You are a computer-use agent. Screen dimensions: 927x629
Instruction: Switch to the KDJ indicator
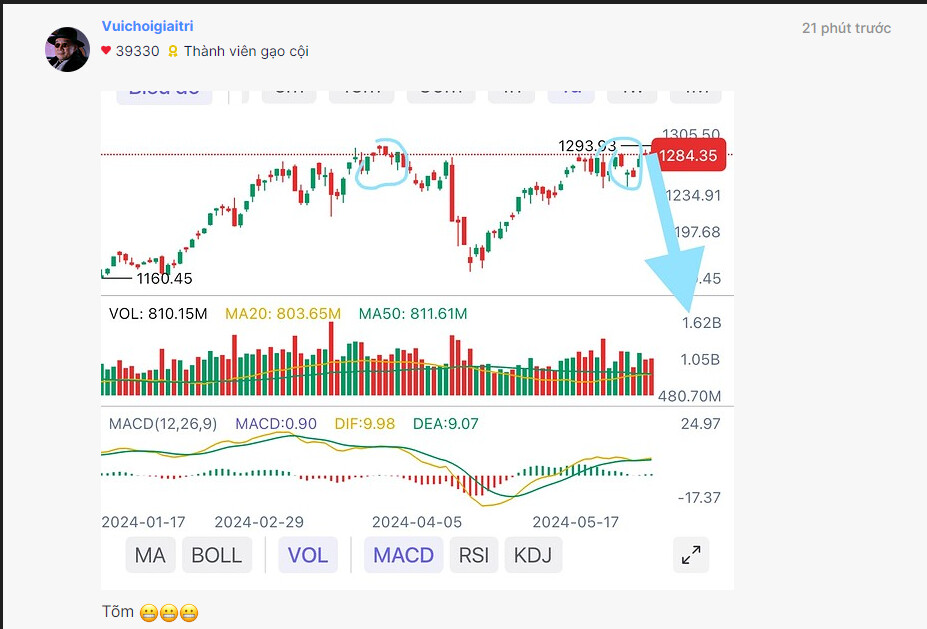point(534,555)
